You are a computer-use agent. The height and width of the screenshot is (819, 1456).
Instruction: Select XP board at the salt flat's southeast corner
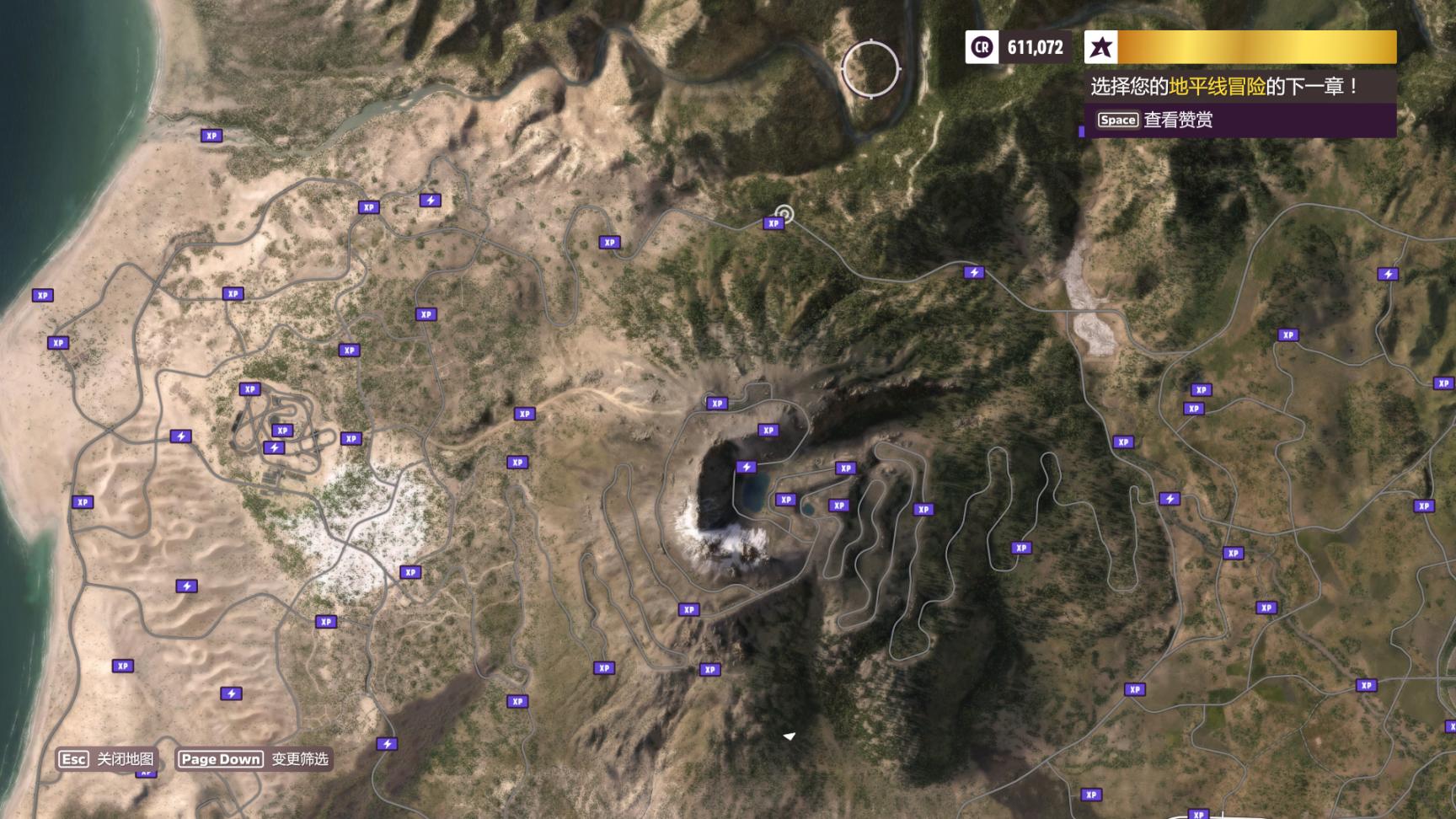coord(409,573)
